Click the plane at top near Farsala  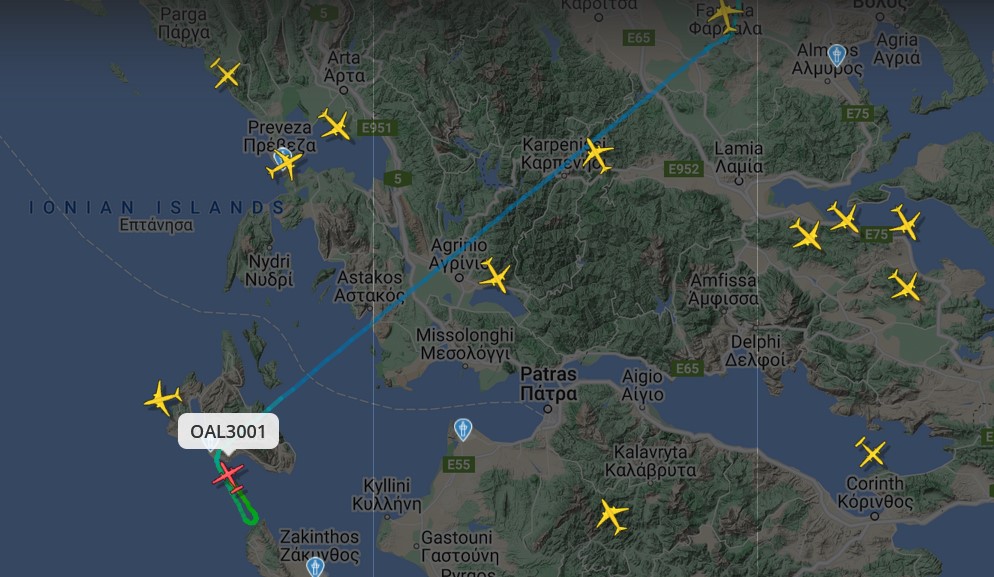click(x=725, y=14)
